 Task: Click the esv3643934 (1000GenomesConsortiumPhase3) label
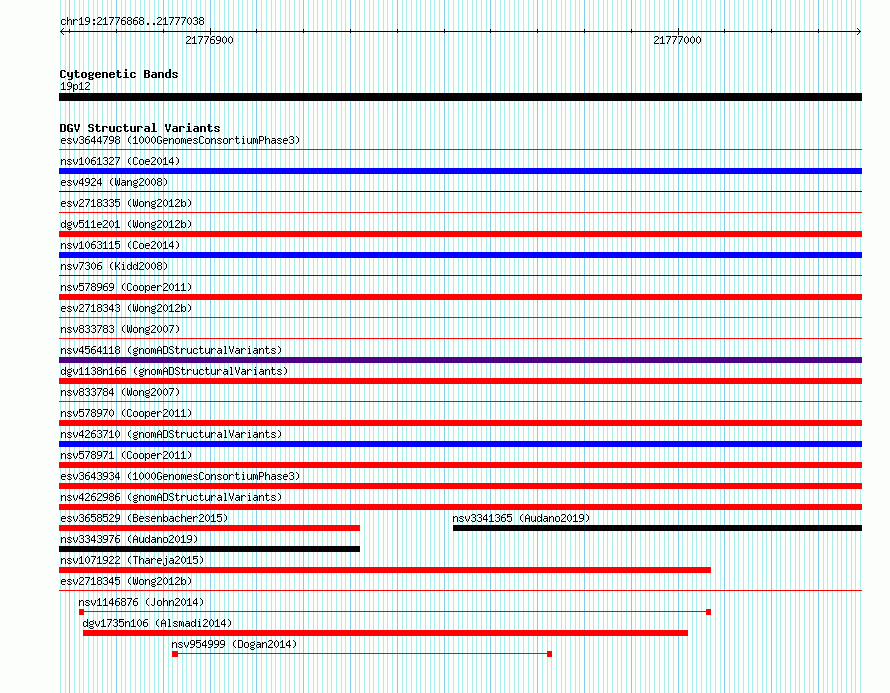(180, 476)
